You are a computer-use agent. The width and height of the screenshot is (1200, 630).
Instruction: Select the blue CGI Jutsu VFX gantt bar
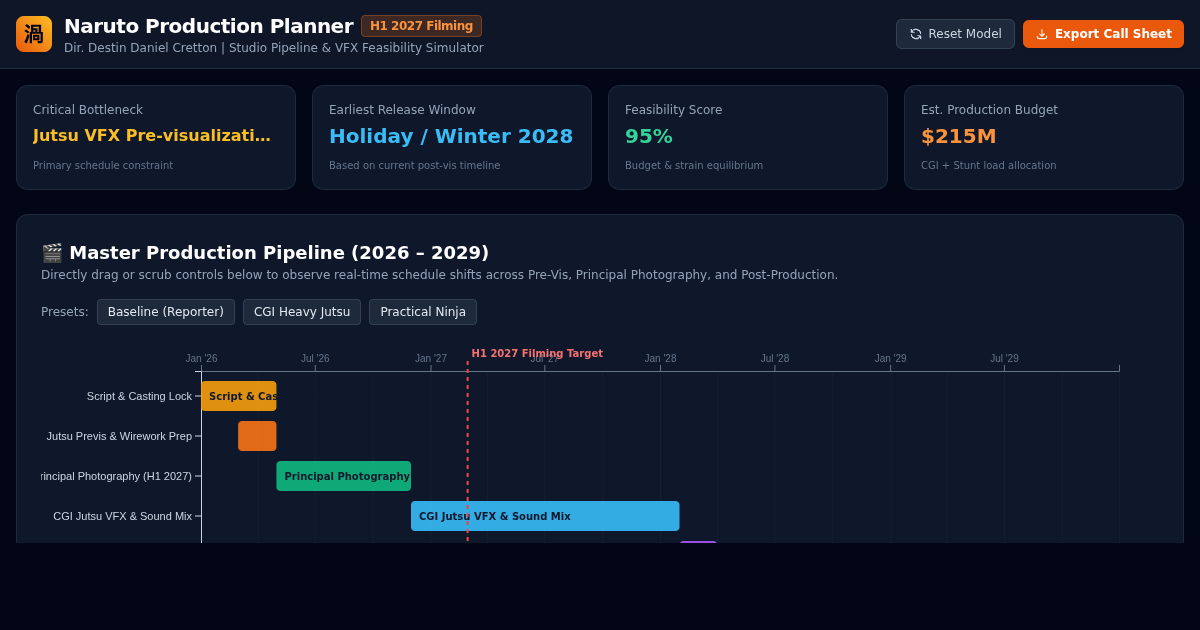(x=545, y=516)
